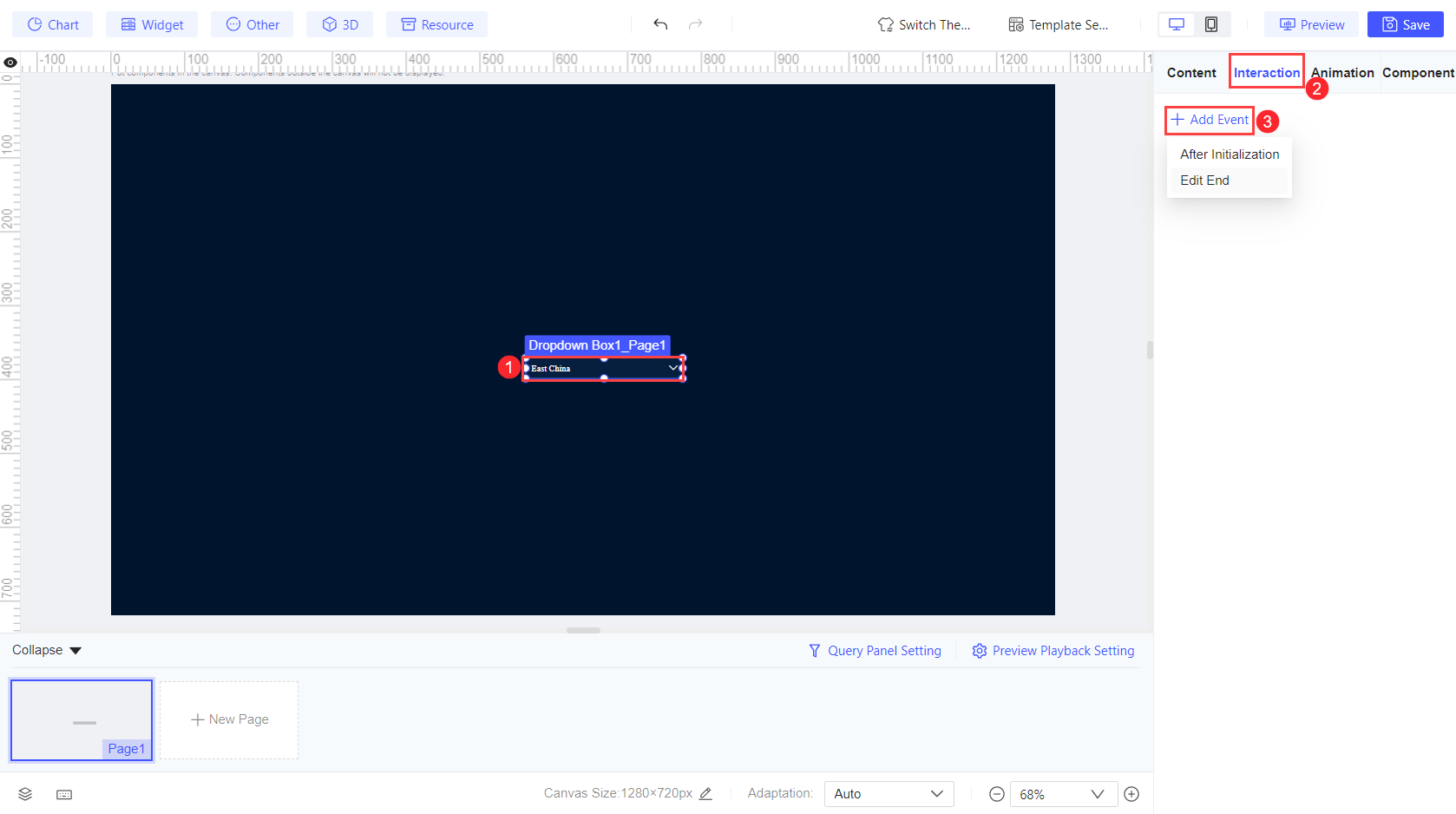The width and height of the screenshot is (1456, 814).
Task: Switch to mobile view mode
Action: (x=1211, y=24)
